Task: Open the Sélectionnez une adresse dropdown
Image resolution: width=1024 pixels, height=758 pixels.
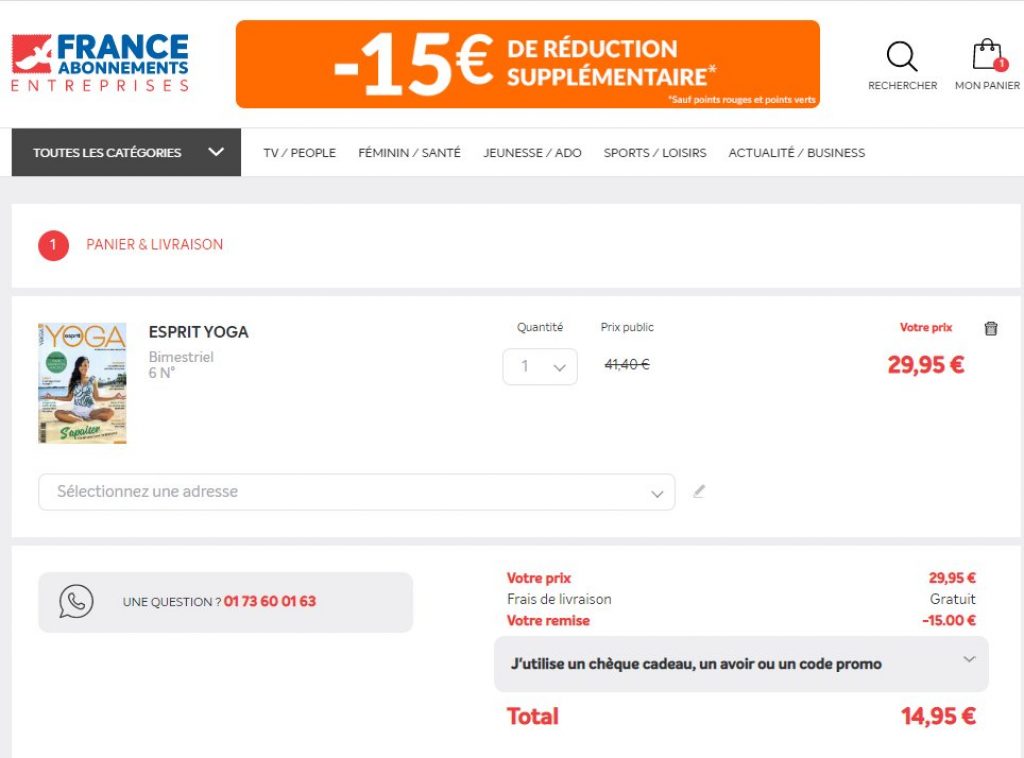Action: (356, 492)
